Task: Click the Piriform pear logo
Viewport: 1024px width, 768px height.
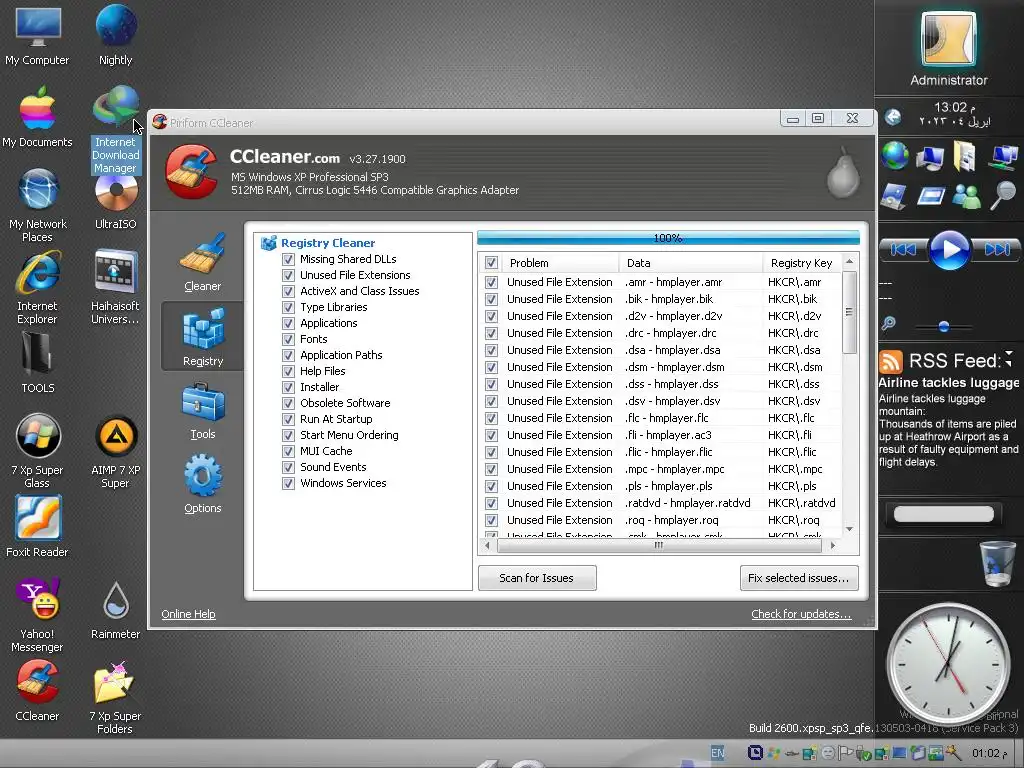Action: tap(842, 172)
